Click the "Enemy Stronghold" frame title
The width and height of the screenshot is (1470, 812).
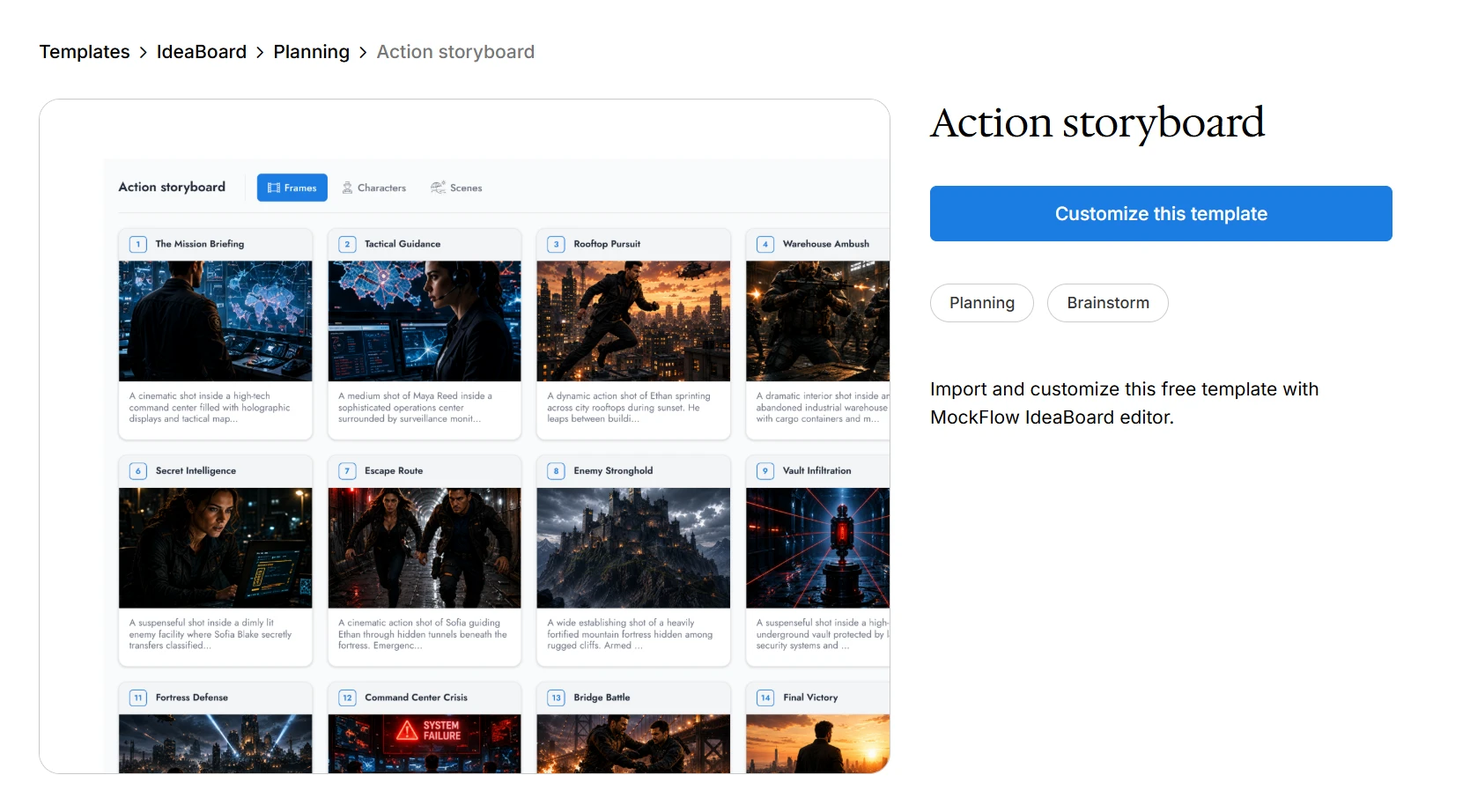click(613, 471)
